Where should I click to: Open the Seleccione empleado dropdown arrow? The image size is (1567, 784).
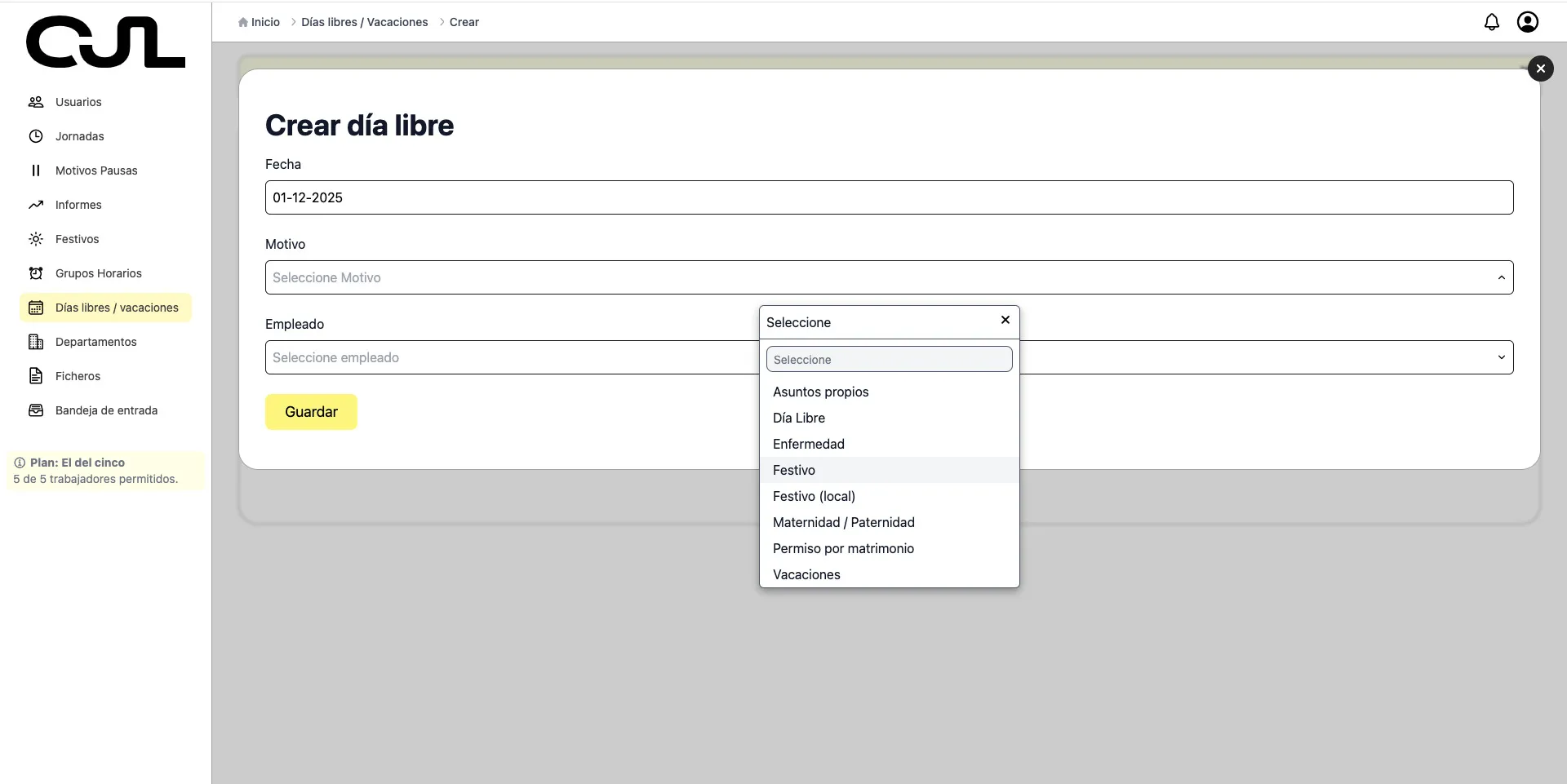tap(1500, 357)
